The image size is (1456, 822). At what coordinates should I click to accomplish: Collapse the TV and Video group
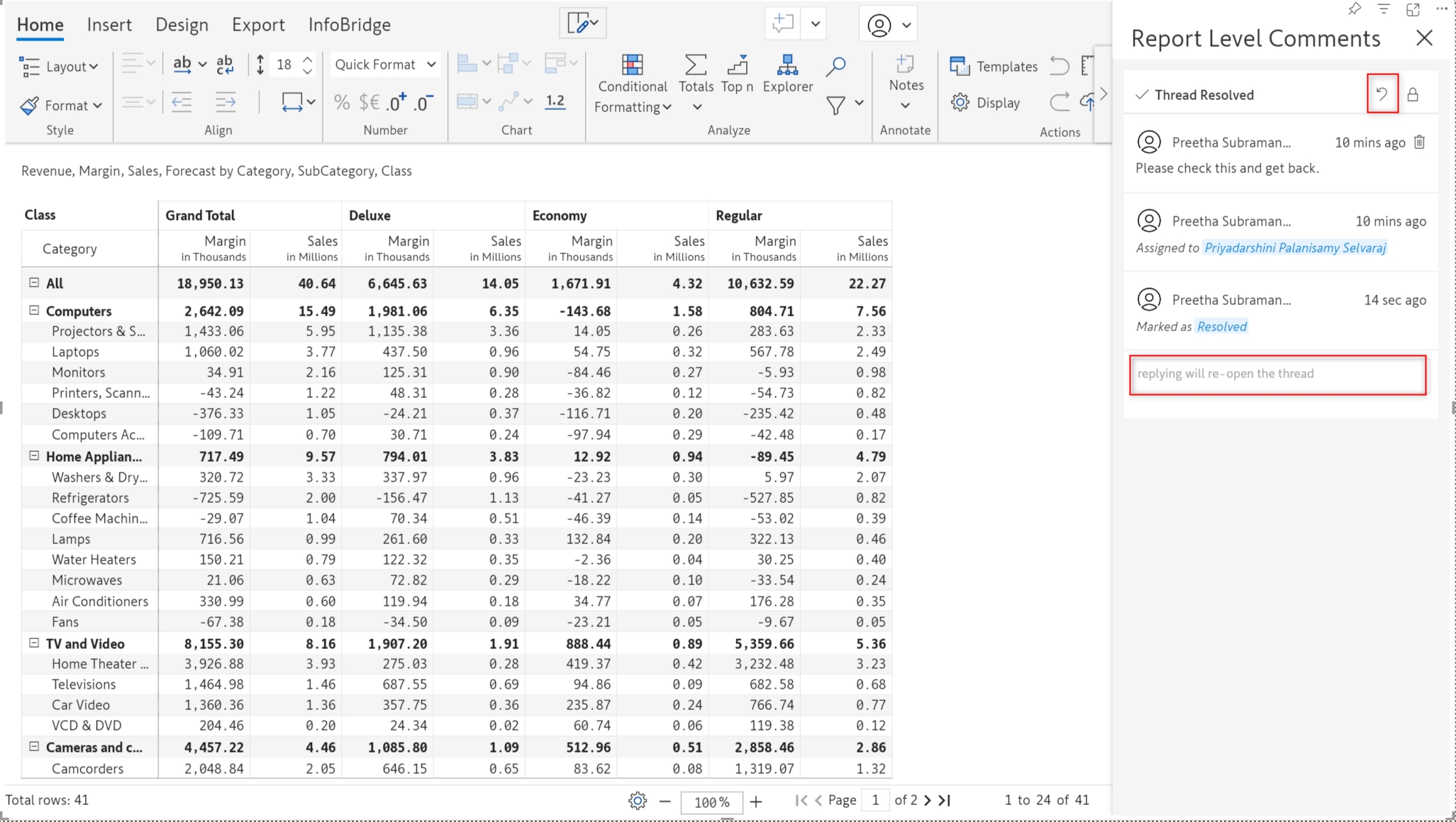[x=33, y=643]
